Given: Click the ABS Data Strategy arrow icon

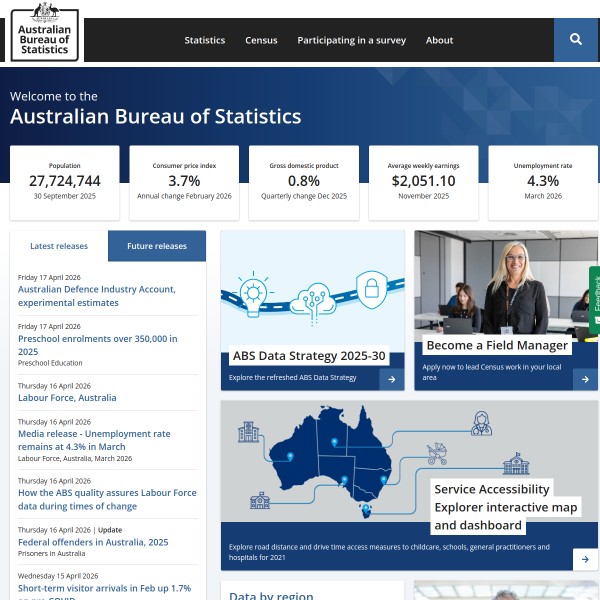Looking at the screenshot, I should (393, 379).
